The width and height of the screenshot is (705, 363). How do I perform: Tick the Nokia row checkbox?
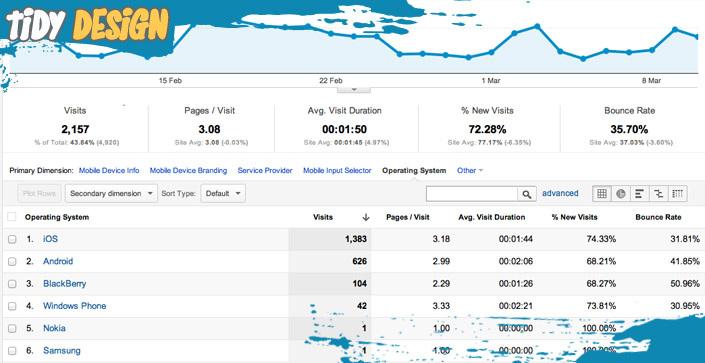pyautogui.click(x=12, y=328)
